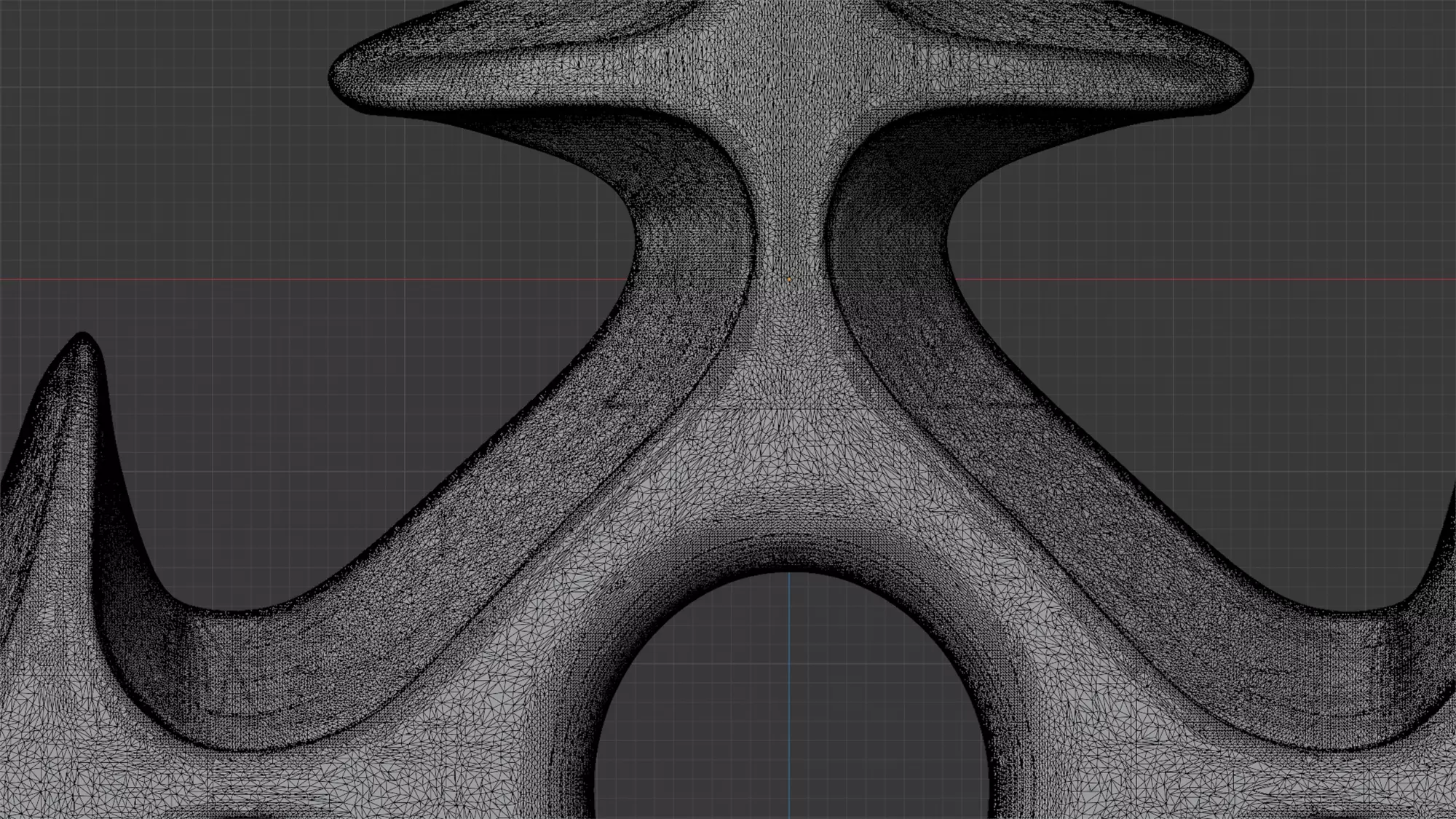The width and height of the screenshot is (1456, 819).
Task: Click the orange object origin dot
Action: tap(789, 279)
